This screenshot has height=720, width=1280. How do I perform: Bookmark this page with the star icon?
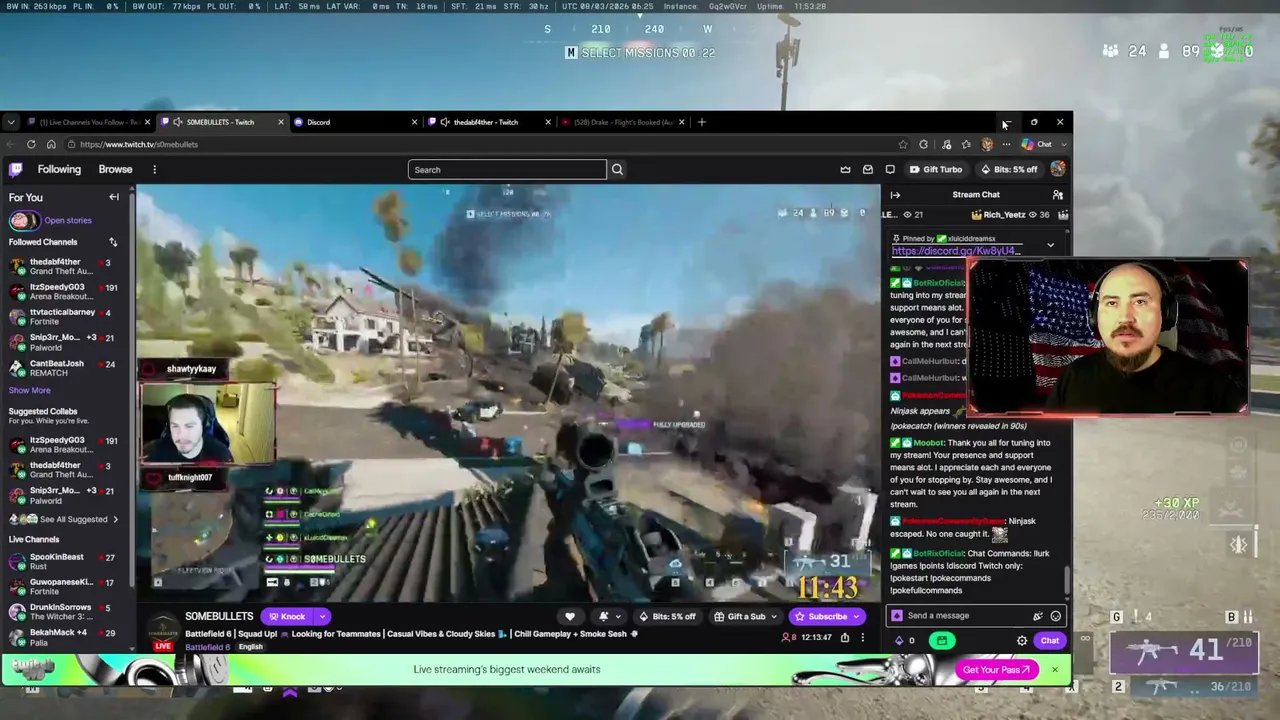[x=903, y=144]
